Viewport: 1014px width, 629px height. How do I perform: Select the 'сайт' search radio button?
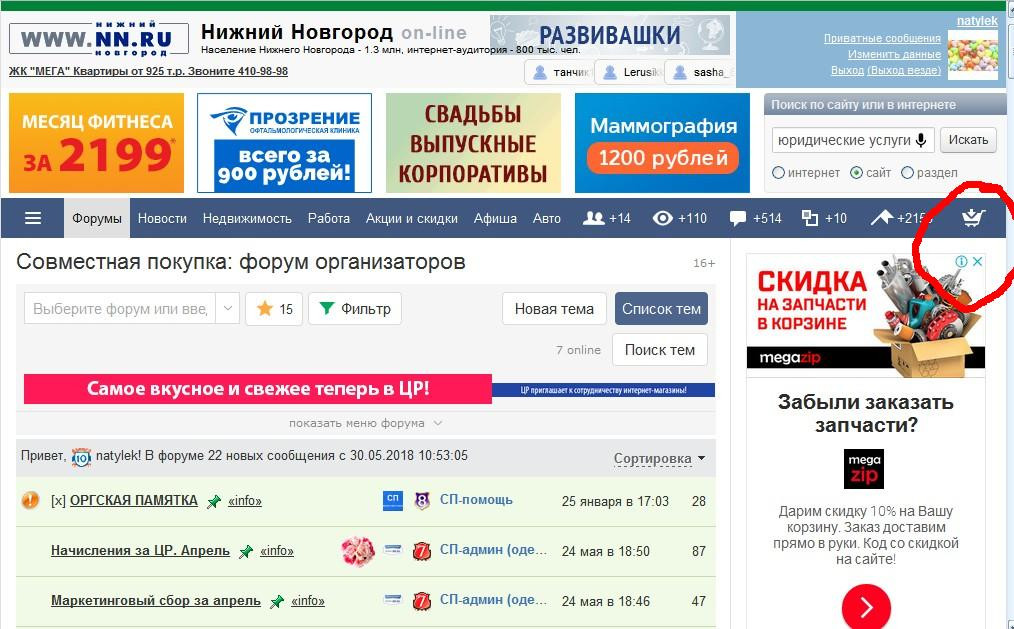click(856, 173)
